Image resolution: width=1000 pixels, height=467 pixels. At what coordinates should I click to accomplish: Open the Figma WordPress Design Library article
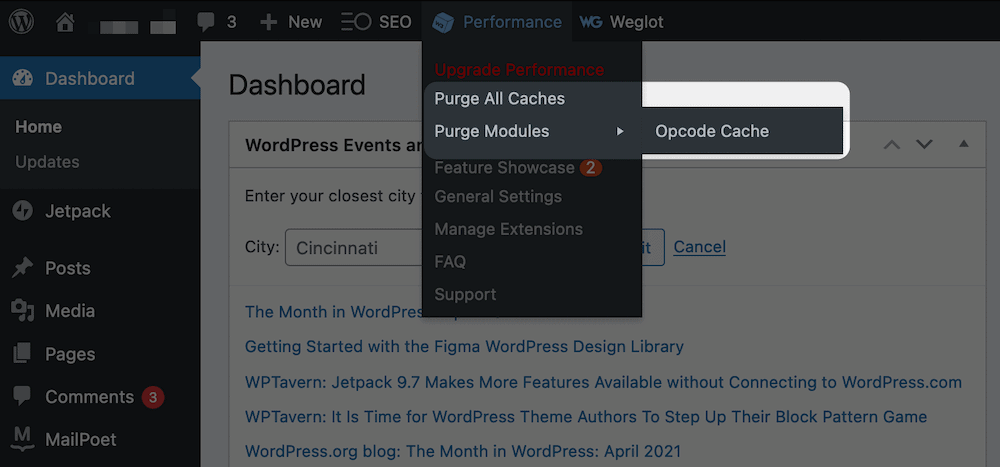[464, 347]
